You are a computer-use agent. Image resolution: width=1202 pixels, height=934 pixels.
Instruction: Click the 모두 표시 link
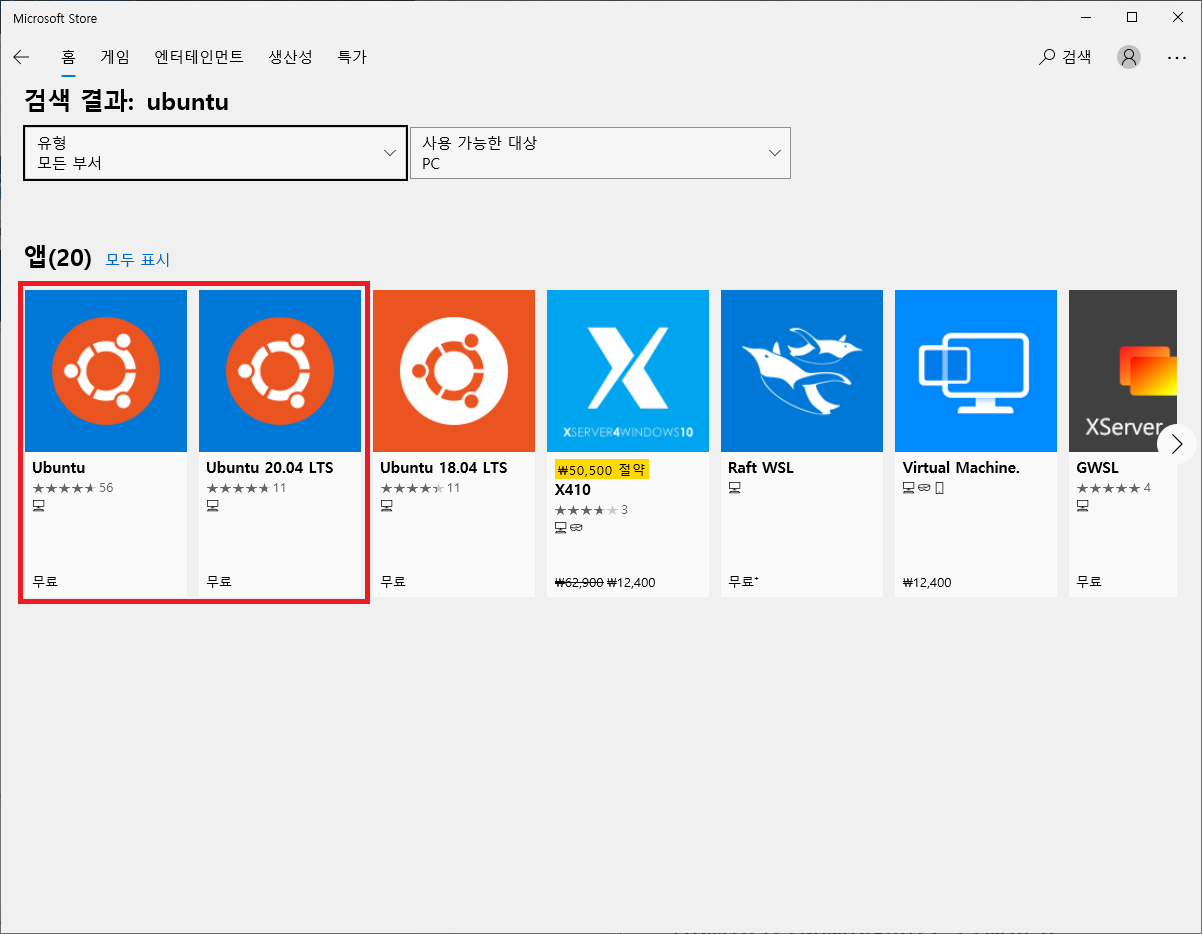pos(137,260)
